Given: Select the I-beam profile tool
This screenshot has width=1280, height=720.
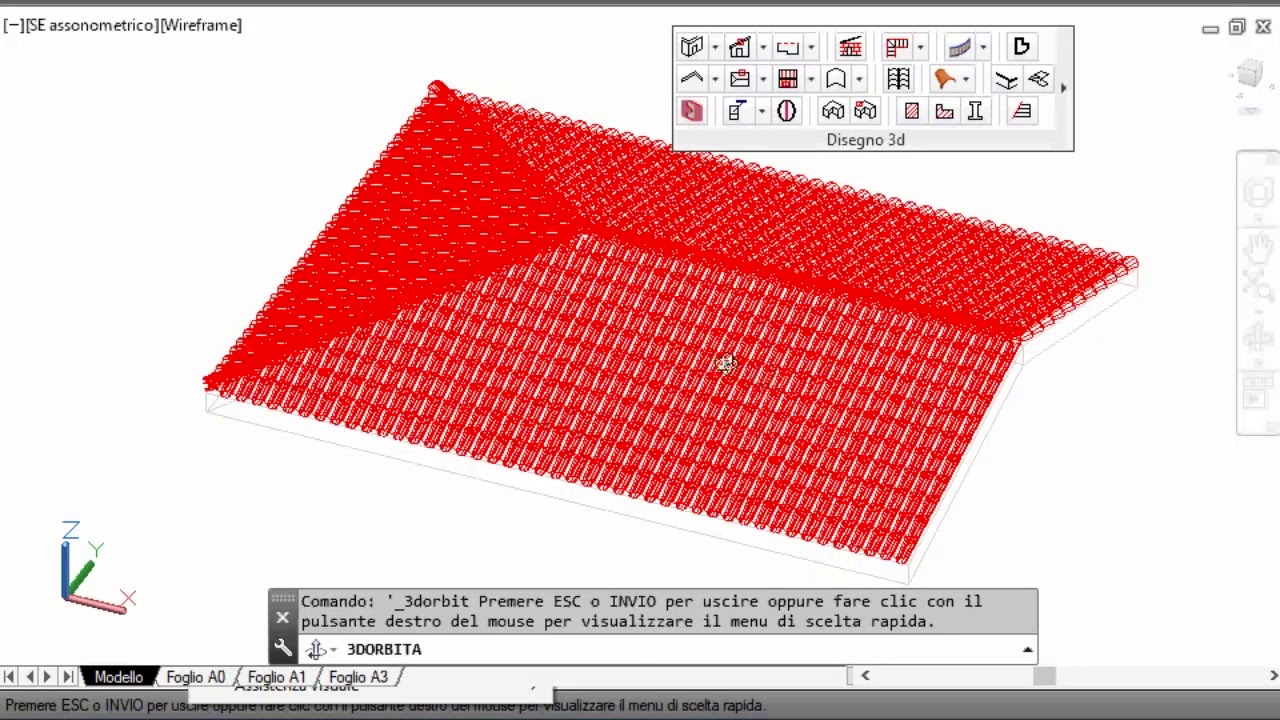Looking at the screenshot, I should pos(975,111).
